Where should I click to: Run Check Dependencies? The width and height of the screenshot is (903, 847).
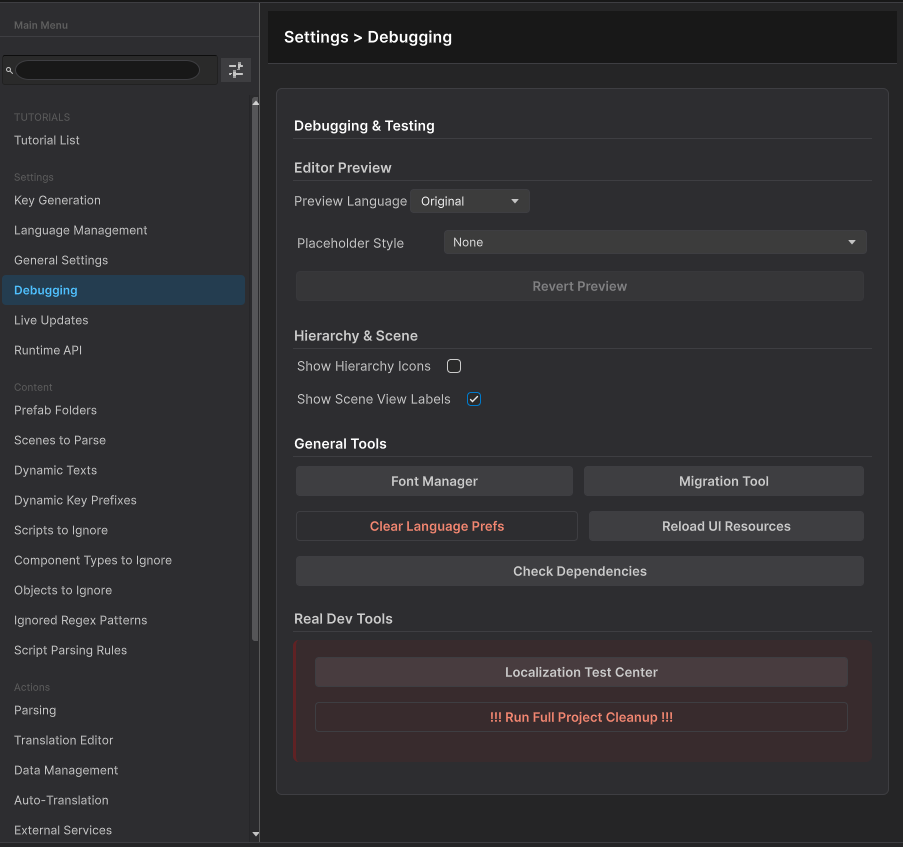point(580,571)
